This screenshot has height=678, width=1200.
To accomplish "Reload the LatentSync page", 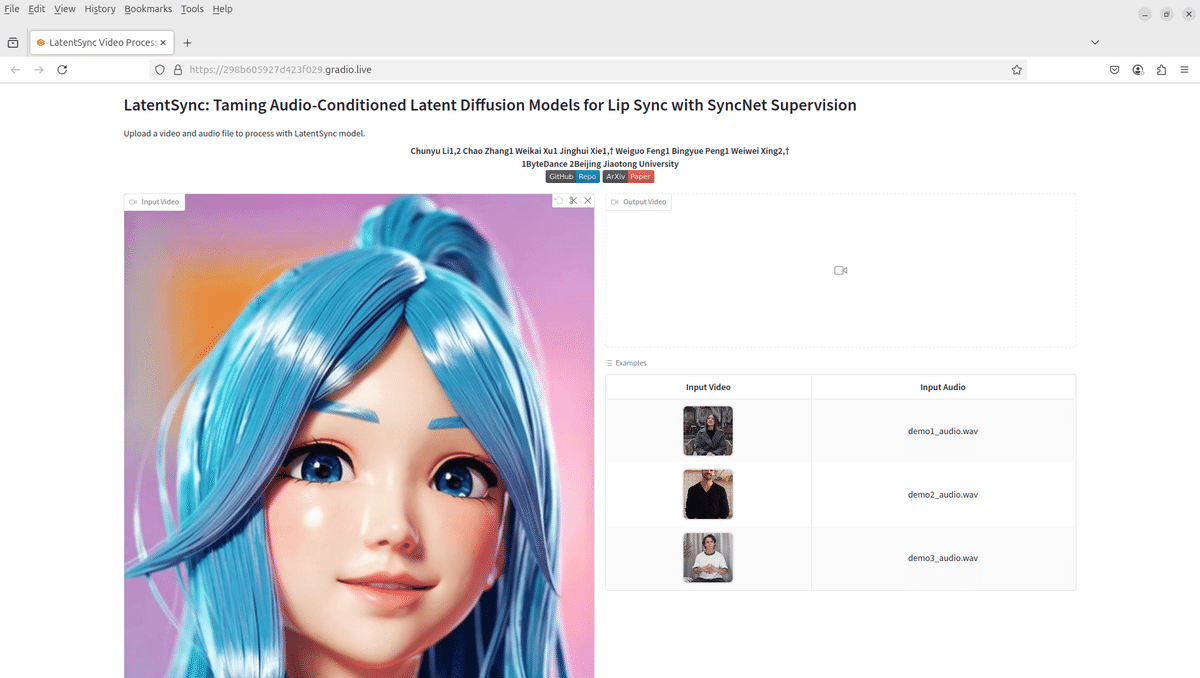I will tap(62, 69).
